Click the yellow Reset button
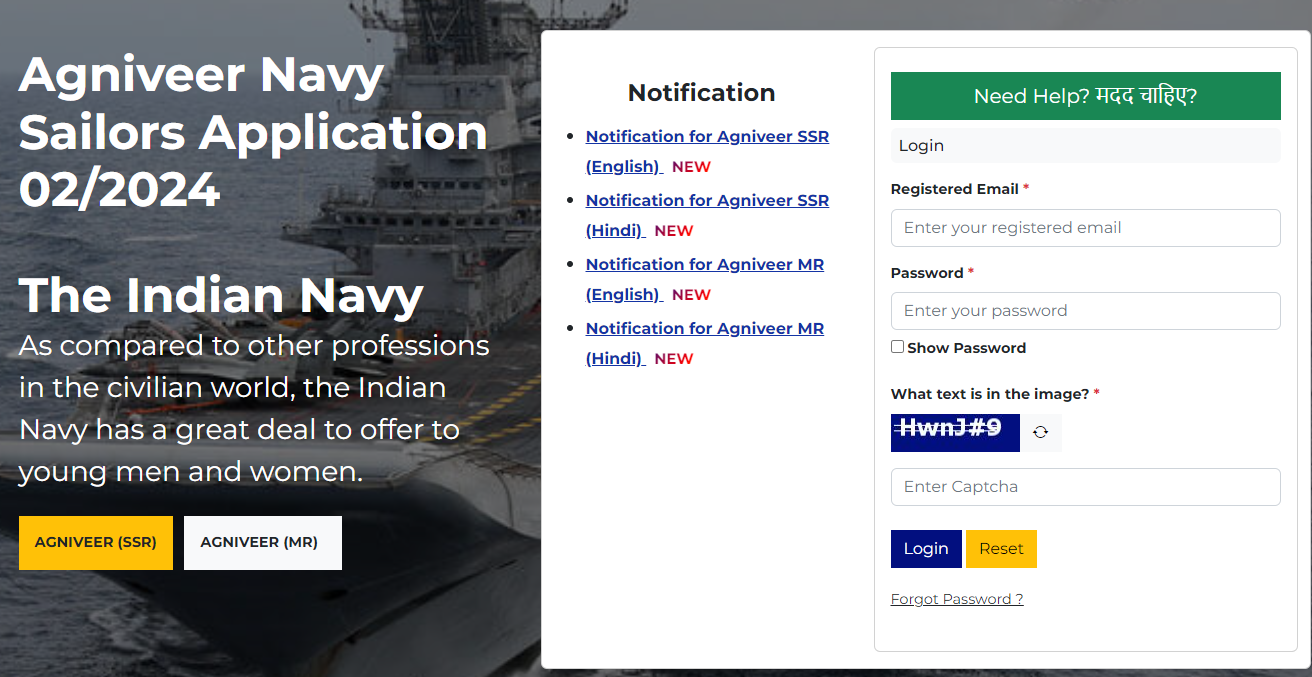Viewport: 1312px width, 677px height. [1001, 549]
